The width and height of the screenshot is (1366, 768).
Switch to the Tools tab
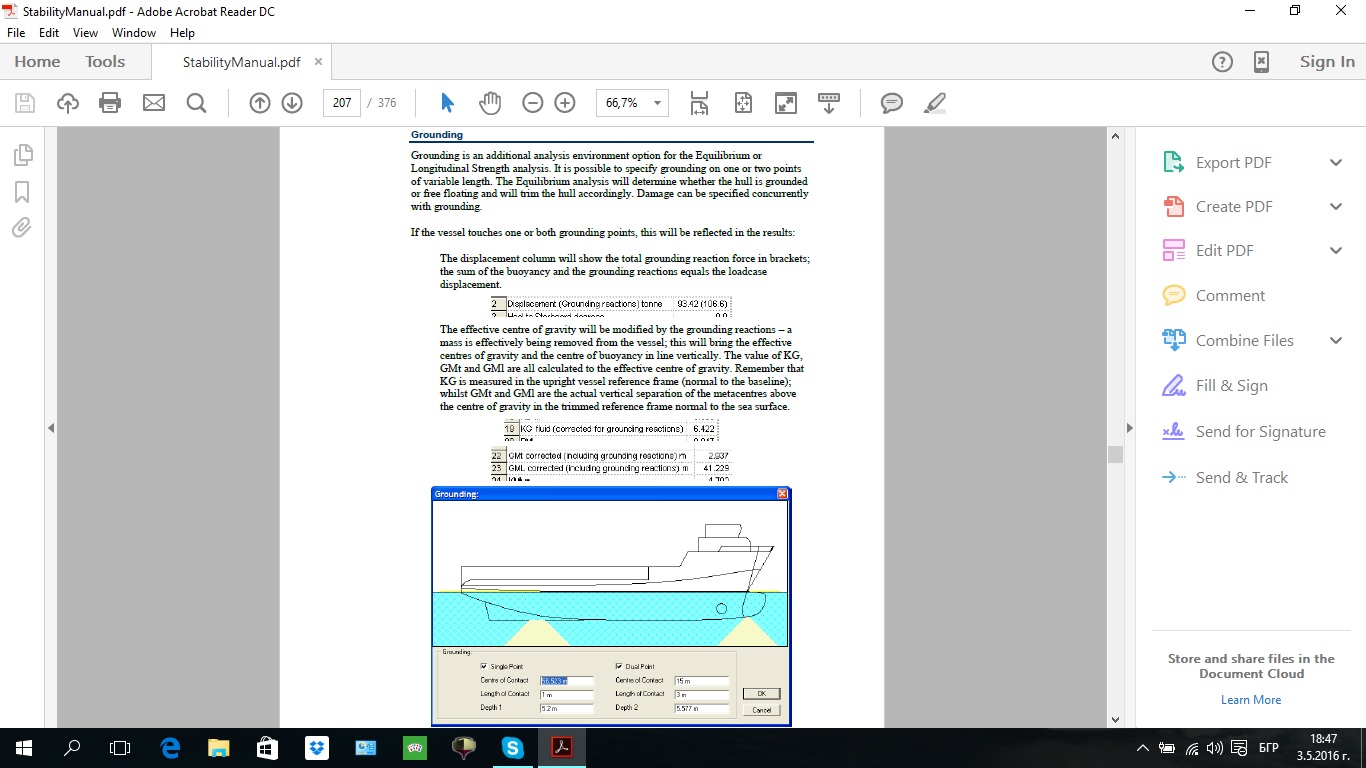pos(105,62)
